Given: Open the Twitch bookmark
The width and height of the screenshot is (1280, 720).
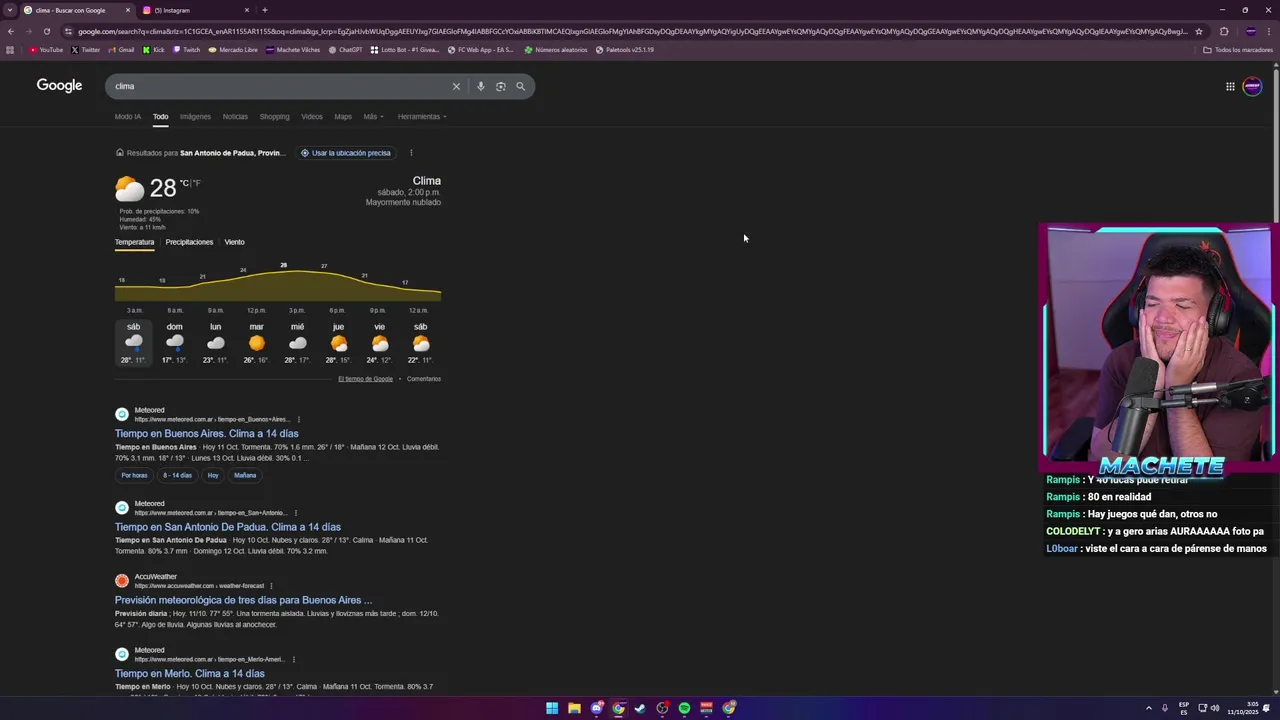Looking at the screenshot, I should click(187, 49).
